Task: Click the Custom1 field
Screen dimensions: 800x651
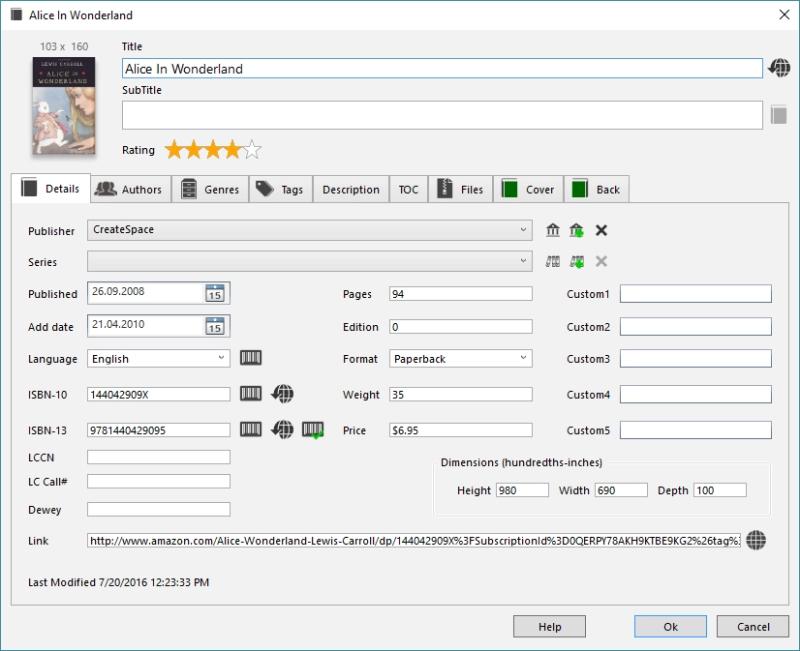Action: [x=695, y=294]
